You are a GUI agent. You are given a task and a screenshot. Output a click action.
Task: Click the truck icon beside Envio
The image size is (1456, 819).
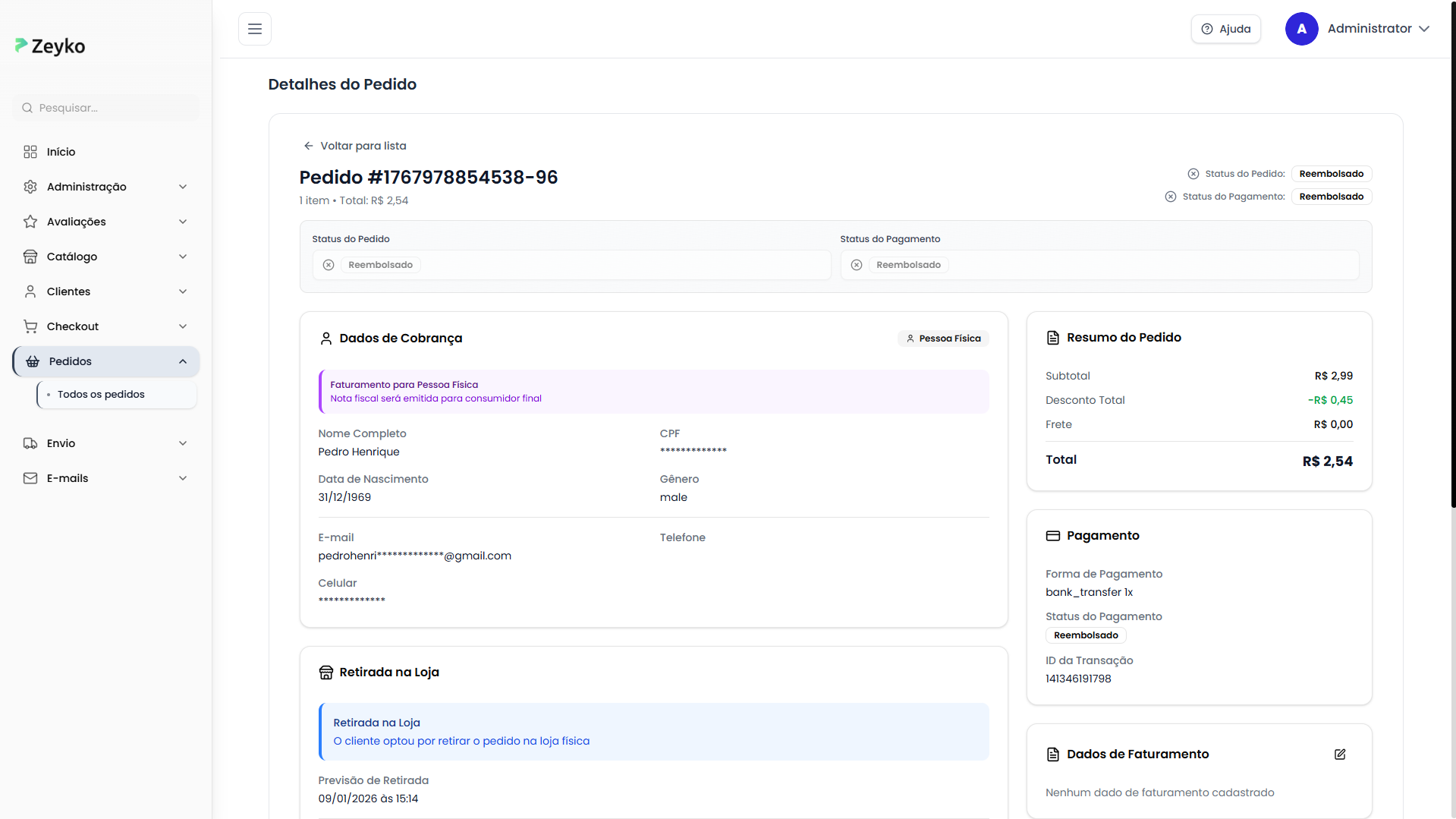pyautogui.click(x=30, y=443)
